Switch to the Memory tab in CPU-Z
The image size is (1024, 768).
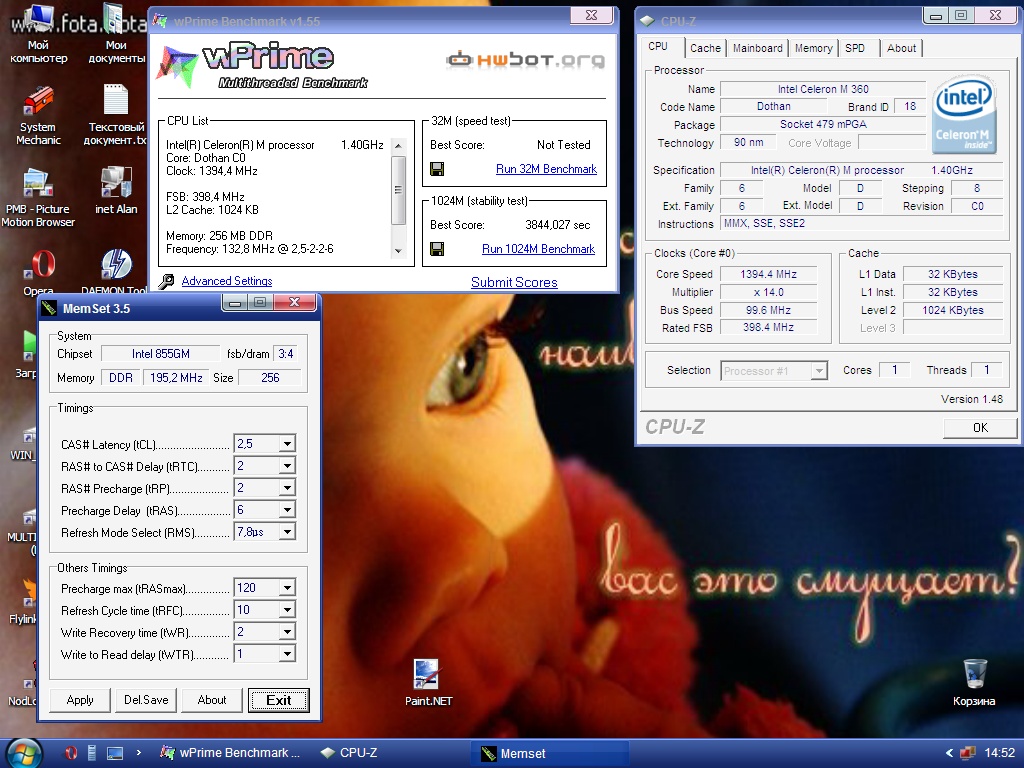pos(814,48)
